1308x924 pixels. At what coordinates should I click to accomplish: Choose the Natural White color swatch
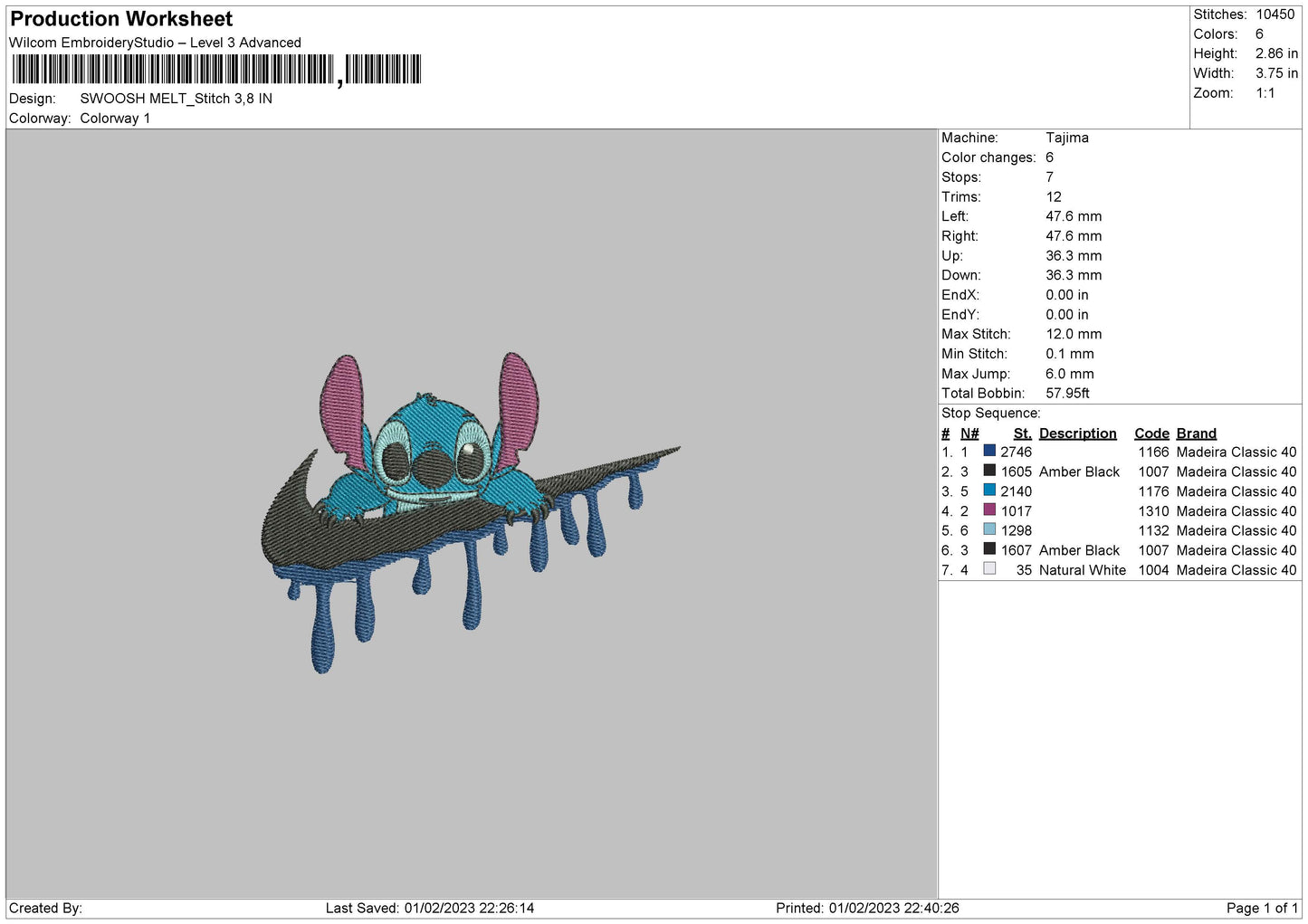(989, 569)
